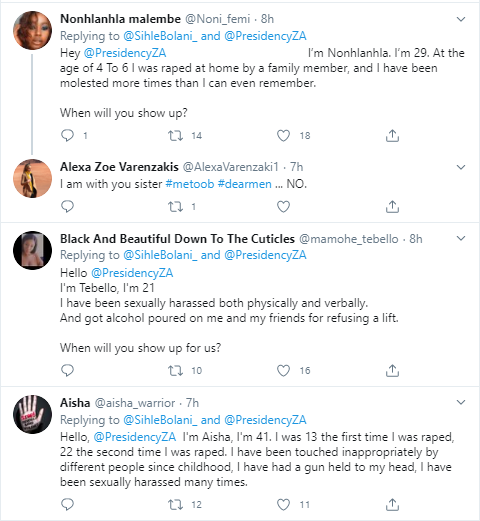Viewport: 480px width, 521px height.
Task: Share Nonhlanhla malembe's tweet
Action: pos(392,136)
